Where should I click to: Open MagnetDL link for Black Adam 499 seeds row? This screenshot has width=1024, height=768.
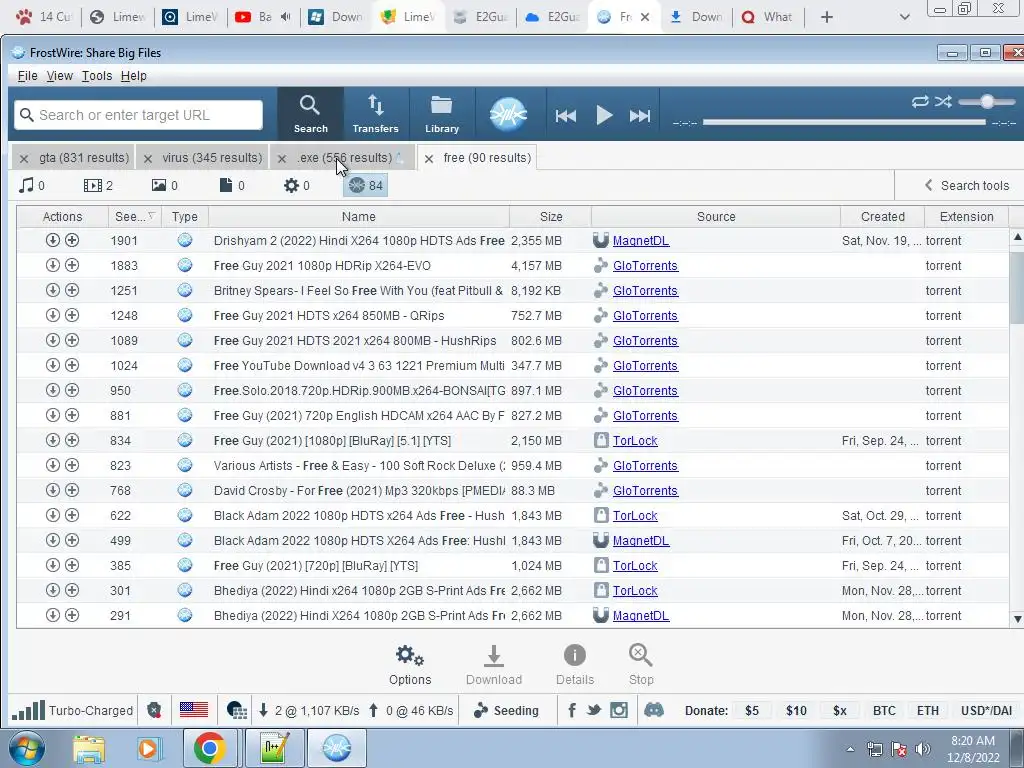pos(641,541)
